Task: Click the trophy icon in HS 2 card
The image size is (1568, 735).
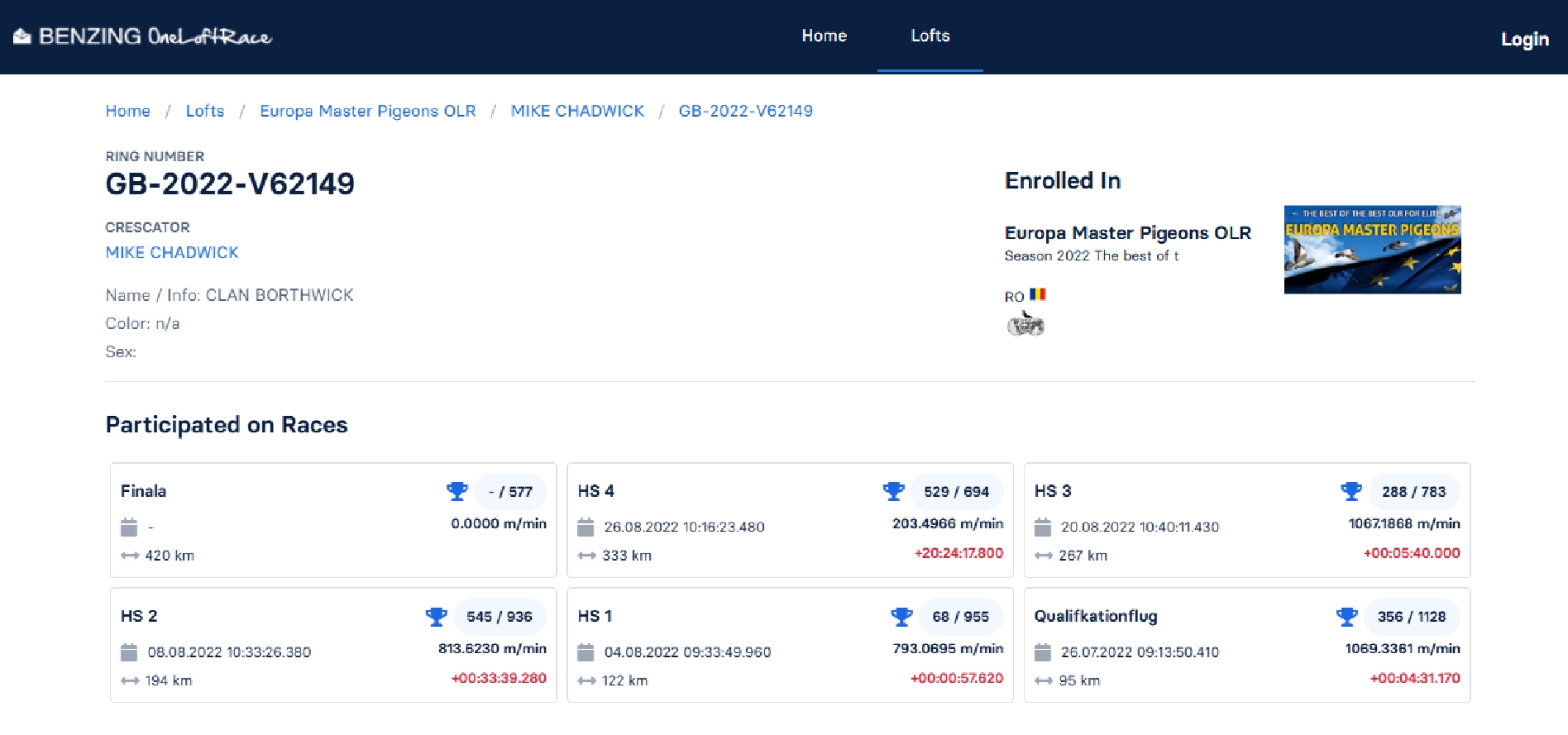Action: 436,617
